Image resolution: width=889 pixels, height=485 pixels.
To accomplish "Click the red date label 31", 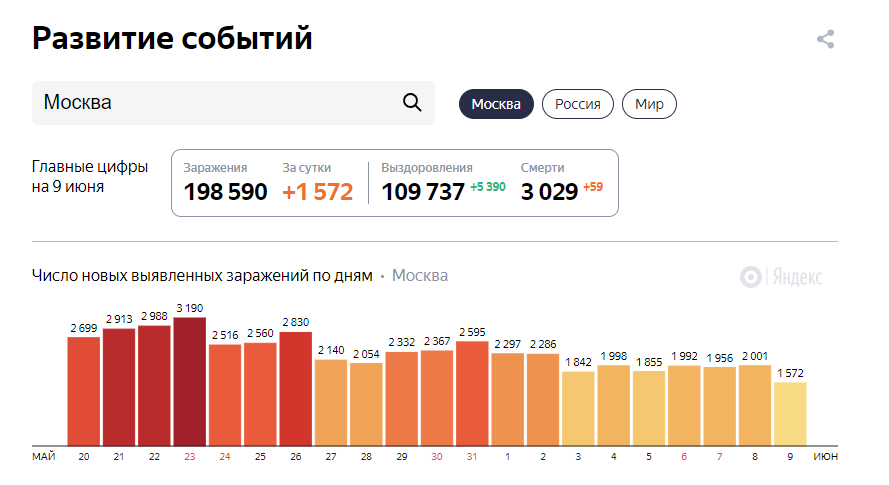I will [x=472, y=457].
